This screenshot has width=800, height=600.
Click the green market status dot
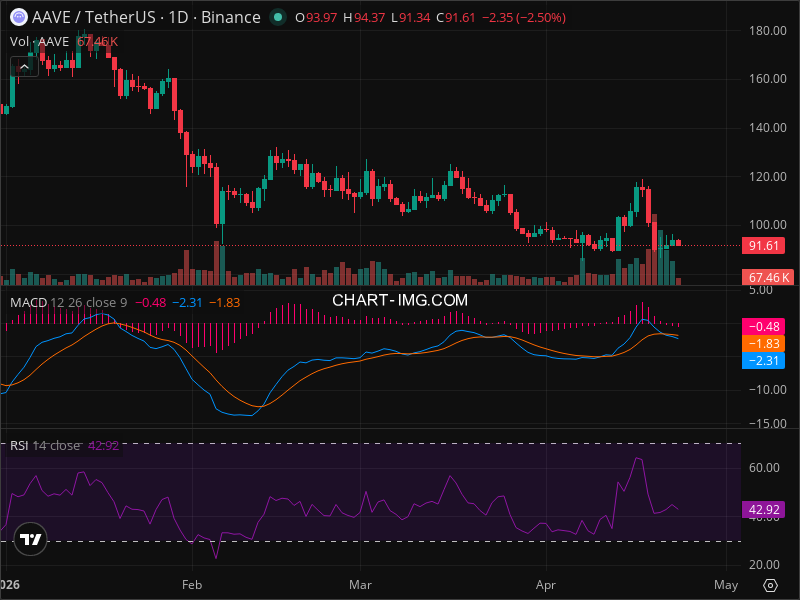click(x=278, y=17)
